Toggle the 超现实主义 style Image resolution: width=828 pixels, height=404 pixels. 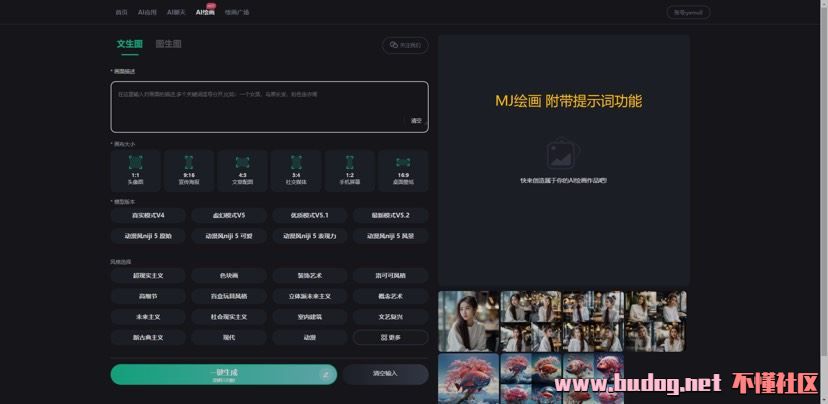tap(148, 276)
